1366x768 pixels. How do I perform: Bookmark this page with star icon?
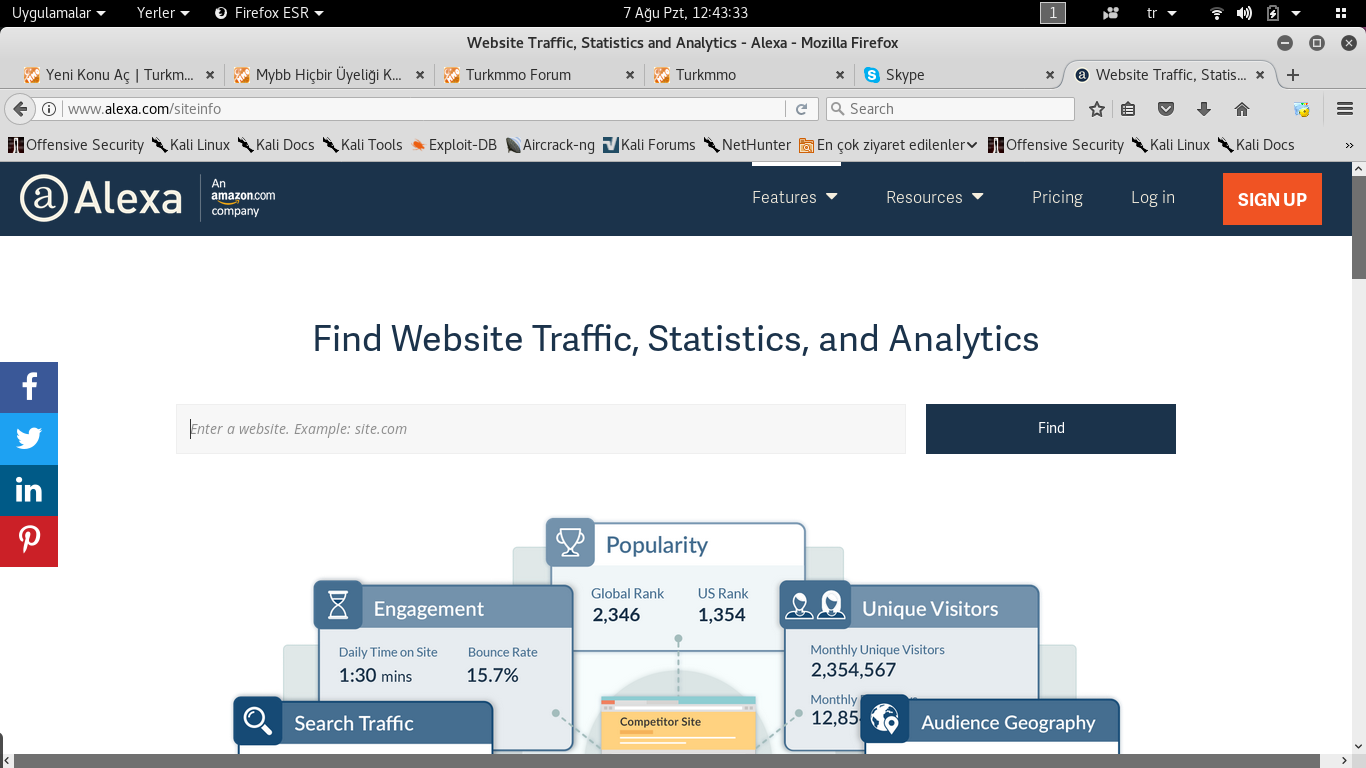point(1097,109)
